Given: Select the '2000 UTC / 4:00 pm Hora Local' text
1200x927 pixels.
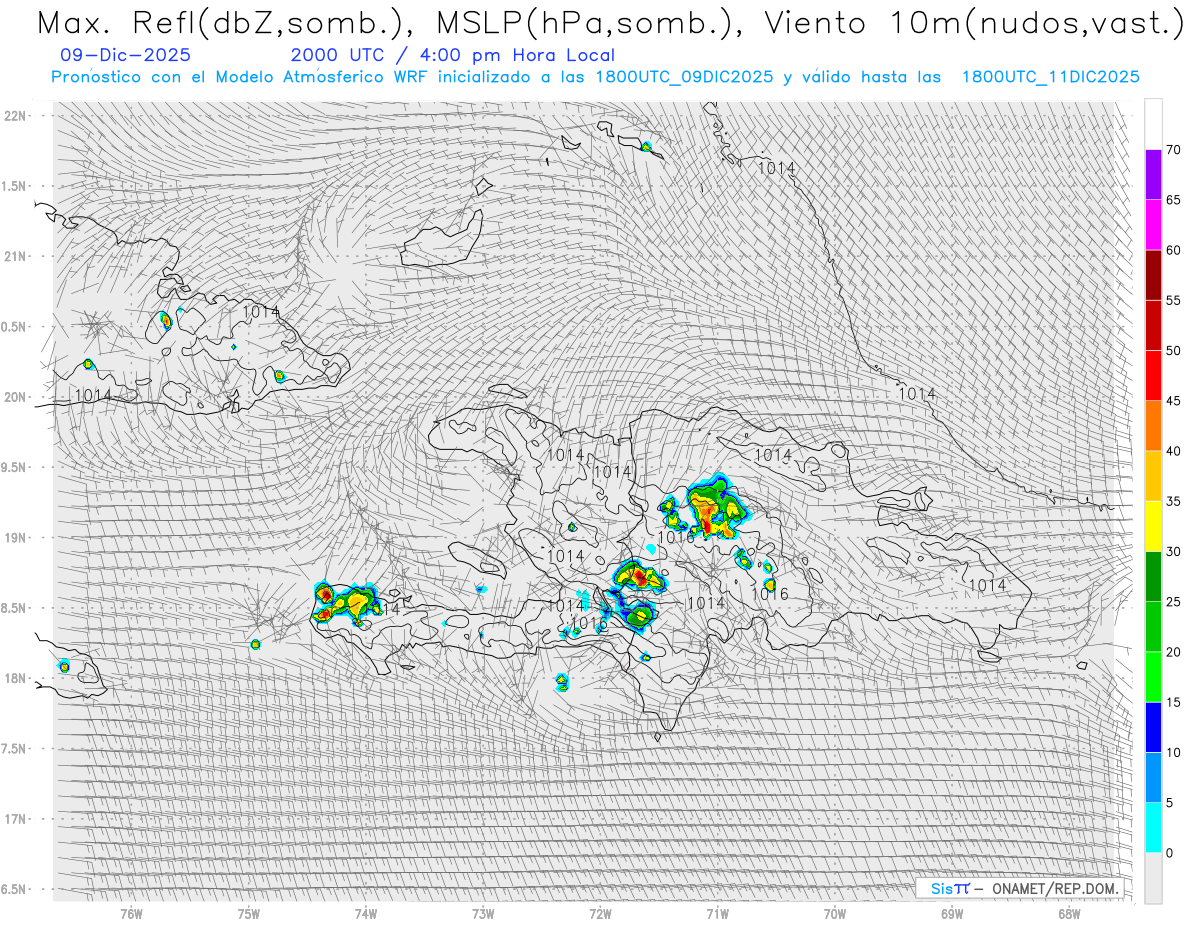Looking at the screenshot, I should point(452,55).
